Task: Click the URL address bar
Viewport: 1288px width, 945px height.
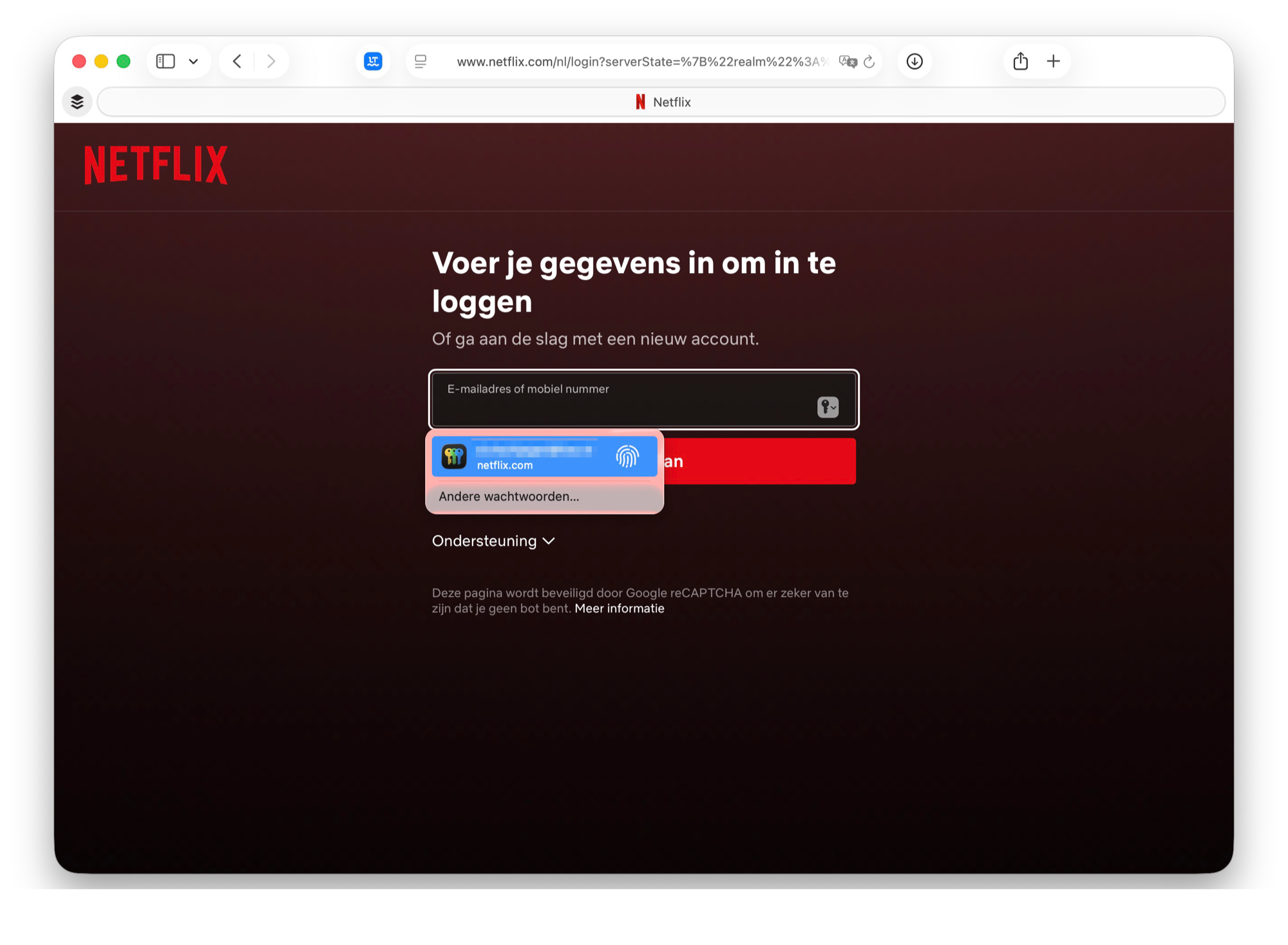Action: (641, 61)
